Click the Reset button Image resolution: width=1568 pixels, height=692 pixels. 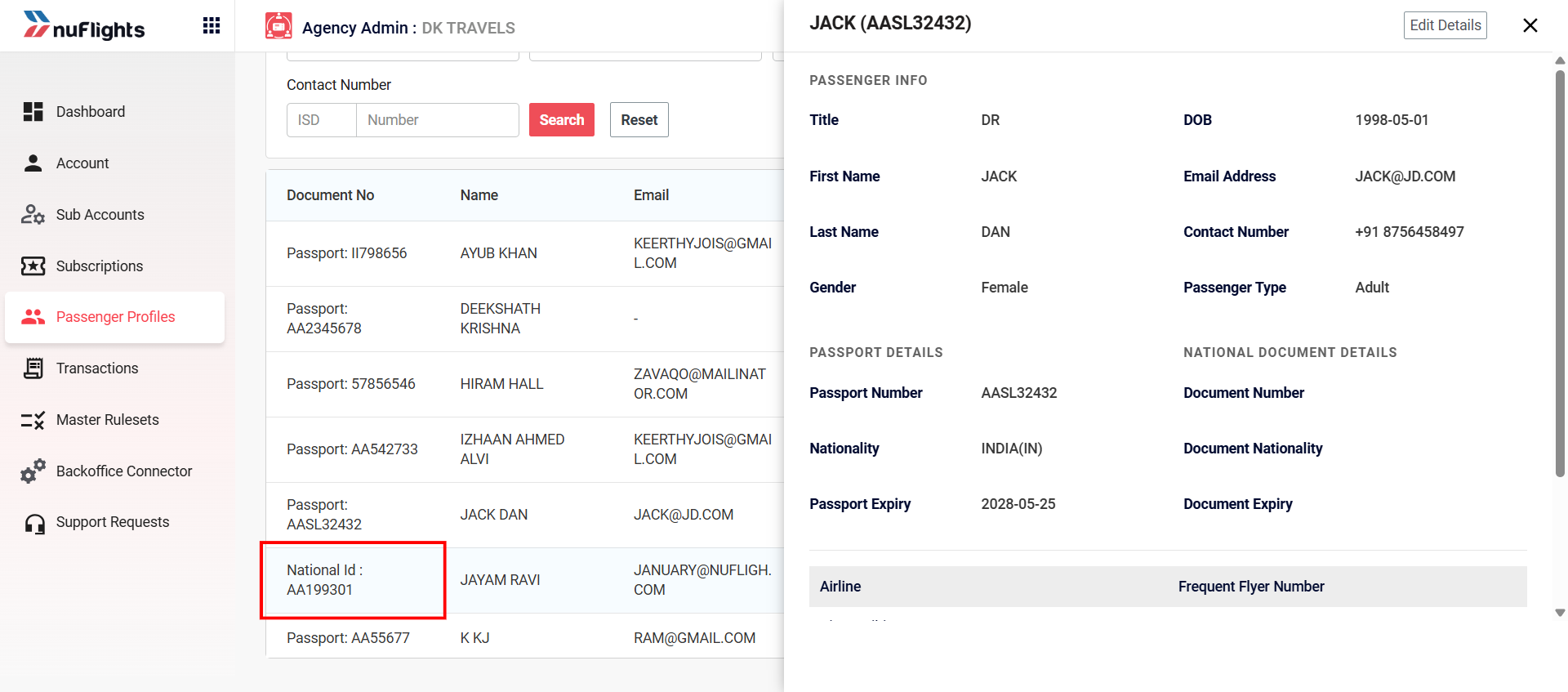tap(639, 120)
